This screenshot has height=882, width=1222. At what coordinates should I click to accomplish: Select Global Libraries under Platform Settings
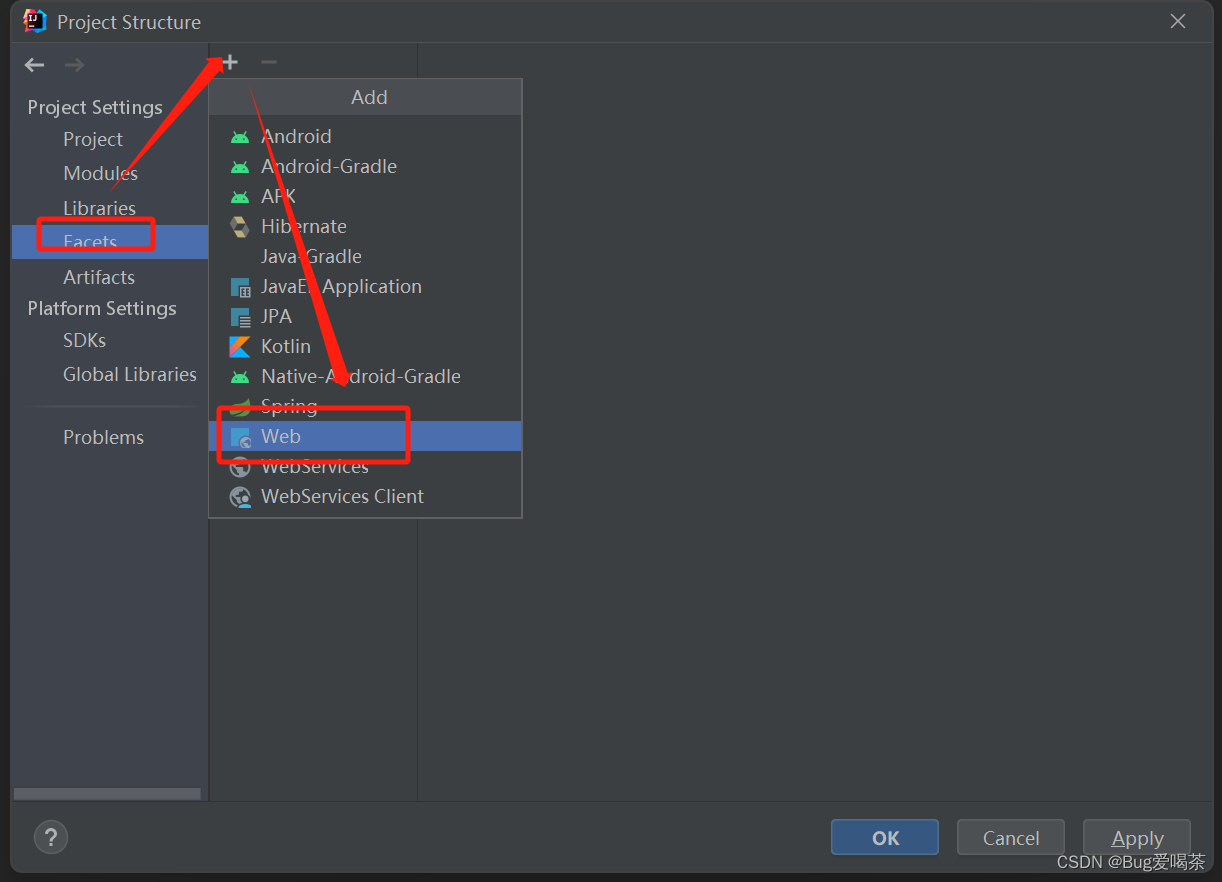(x=110, y=374)
